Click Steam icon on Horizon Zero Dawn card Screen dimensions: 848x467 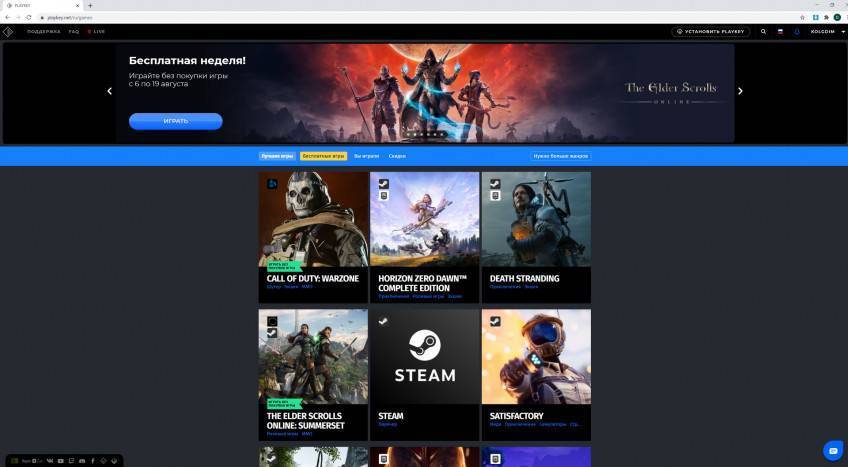pyautogui.click(x=383, y=184)
